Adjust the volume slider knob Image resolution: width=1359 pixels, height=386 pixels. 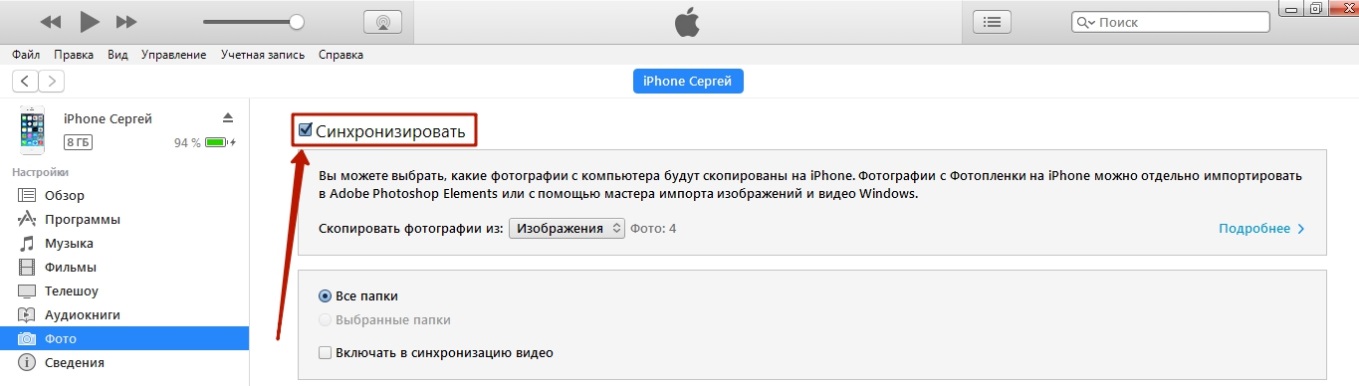[296, 21]
